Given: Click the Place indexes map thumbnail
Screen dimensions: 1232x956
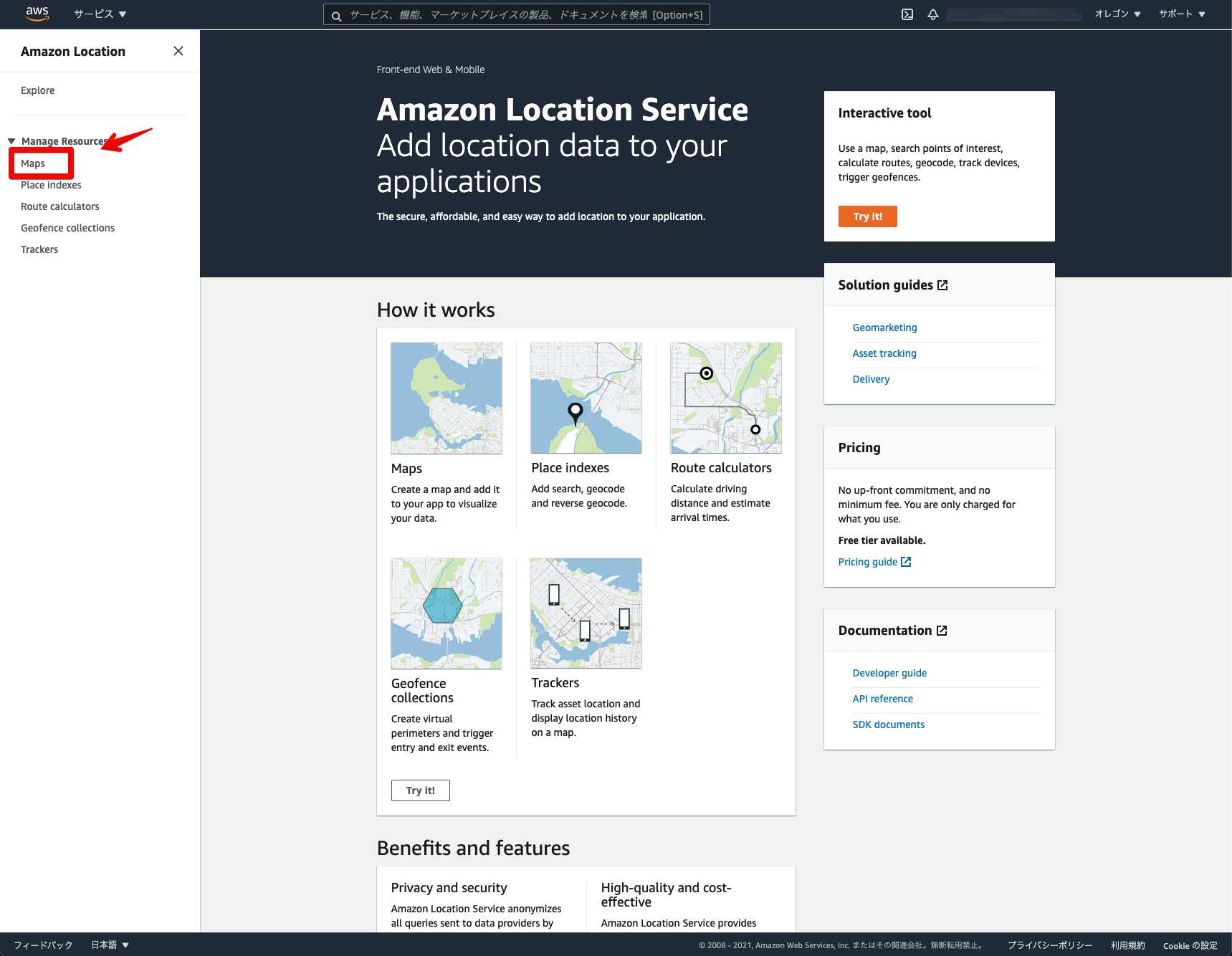Looking at the screenshot, I should coord(586,398).
